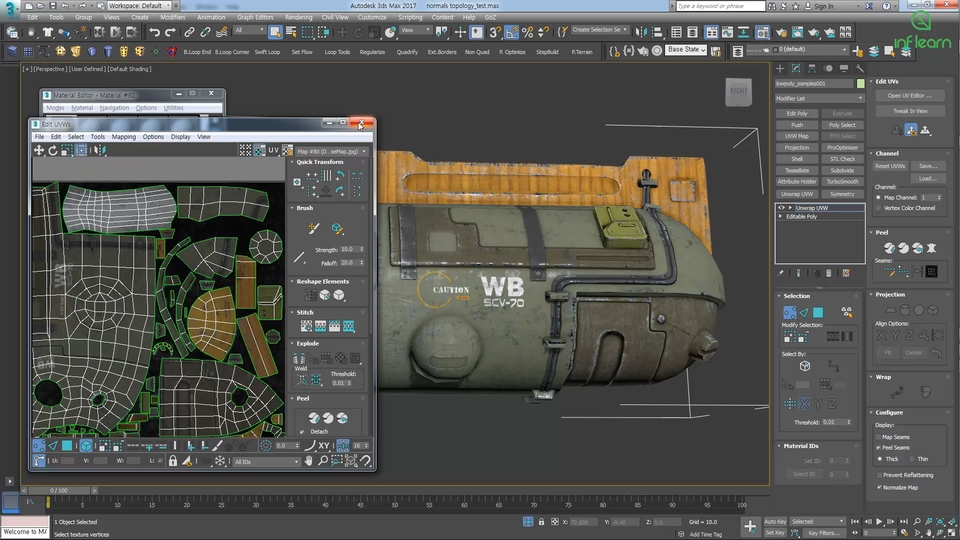Choose the Mirror tool in Edit UVWs toolbar

(100, 150)
